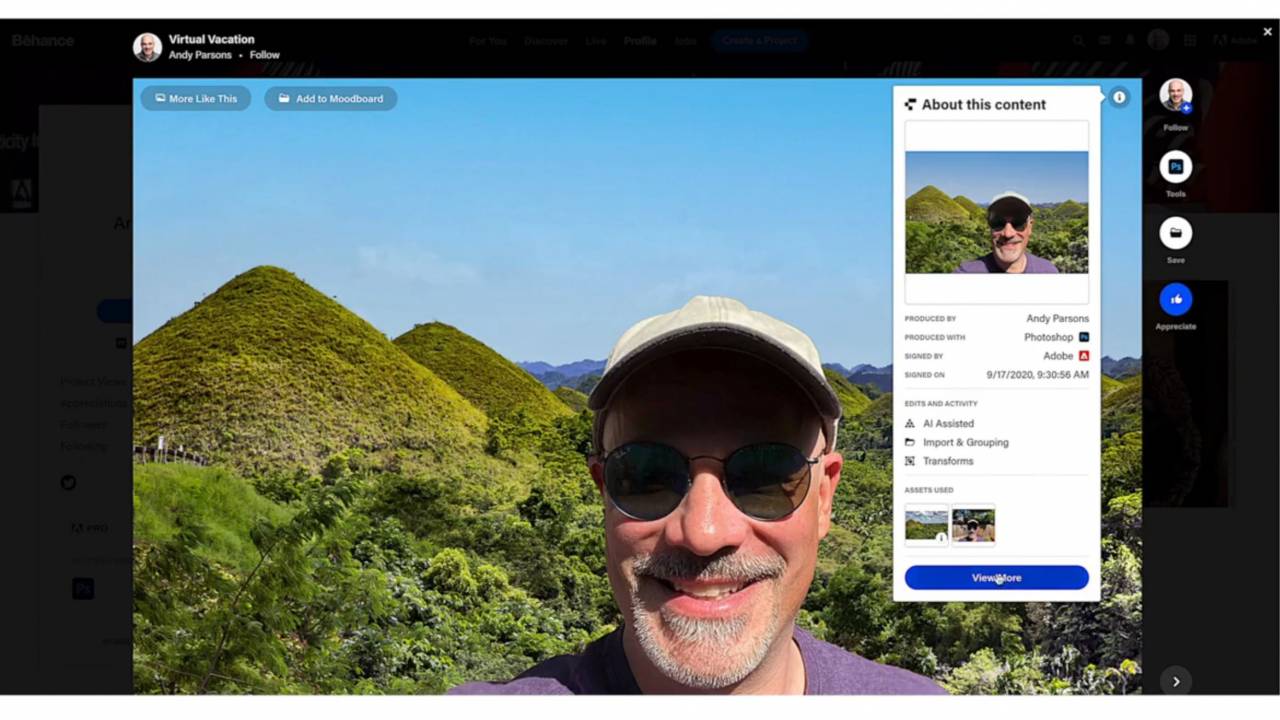Viewport: 1280px width, 720px height.
Task: Click the content credentials icon before About this content
Action: point(911,104)
